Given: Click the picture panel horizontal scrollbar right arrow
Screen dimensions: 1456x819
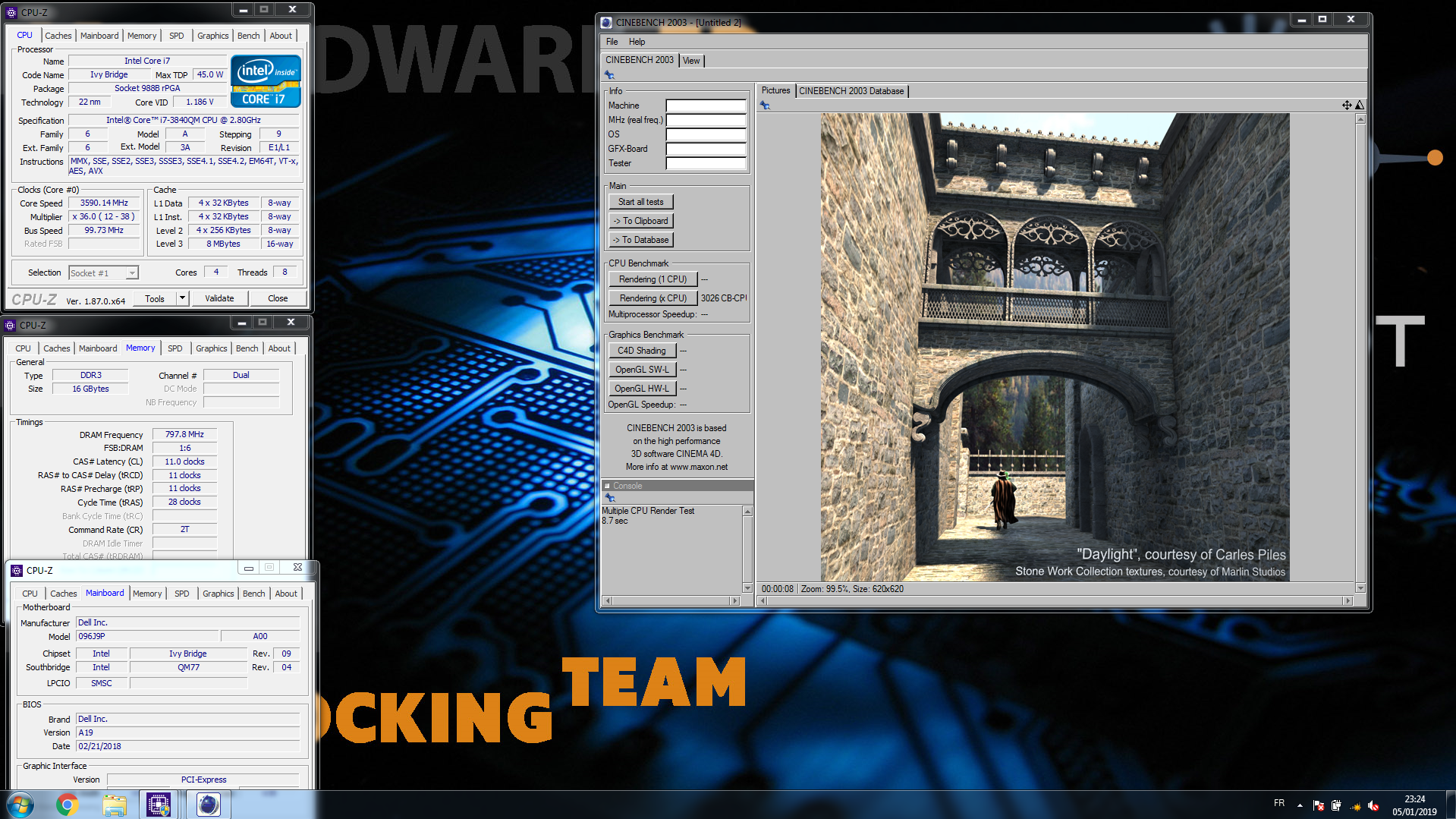Looking at the screenshot, I should pos(1348,600).
